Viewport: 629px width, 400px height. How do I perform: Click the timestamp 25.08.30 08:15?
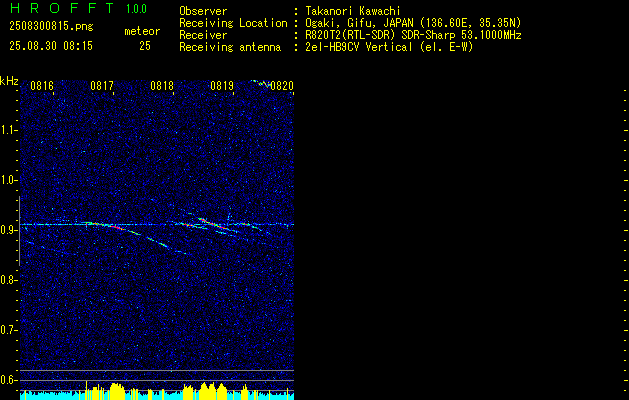pyautogui.click(x=51, y=46)
